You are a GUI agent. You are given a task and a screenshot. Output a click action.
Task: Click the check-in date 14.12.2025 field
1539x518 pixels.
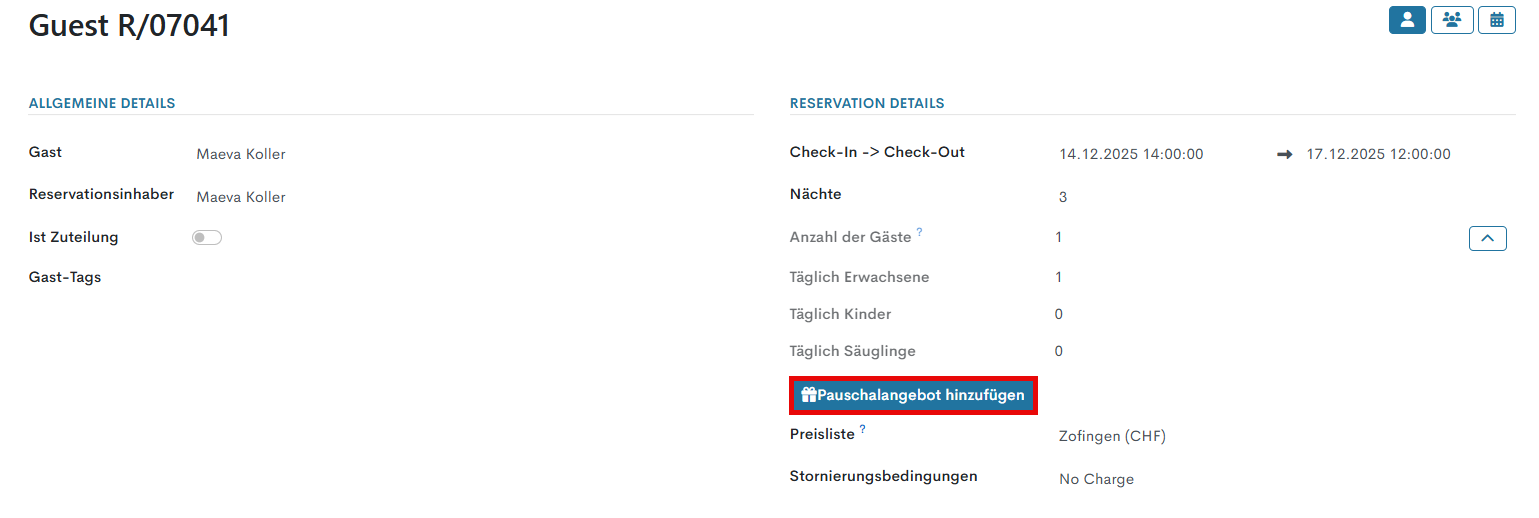tap(1131, 154)
